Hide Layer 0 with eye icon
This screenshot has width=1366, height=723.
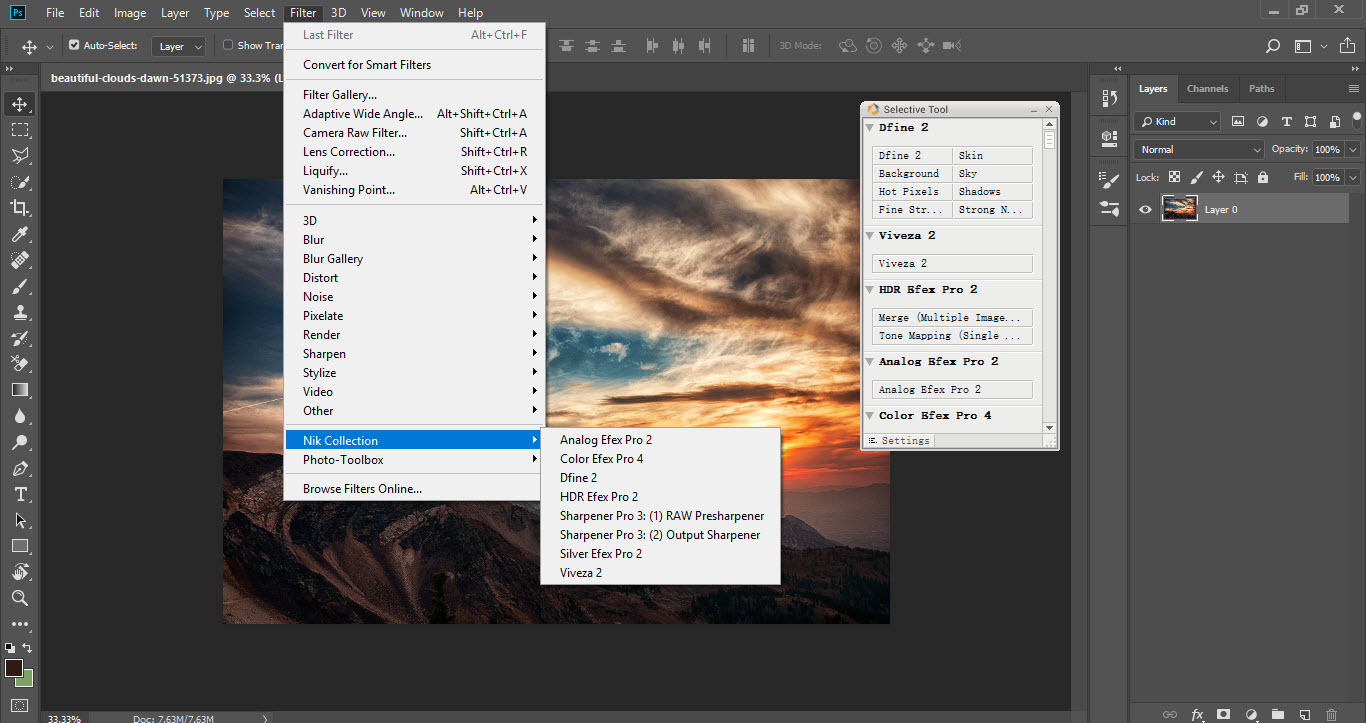coord(1145,210)
